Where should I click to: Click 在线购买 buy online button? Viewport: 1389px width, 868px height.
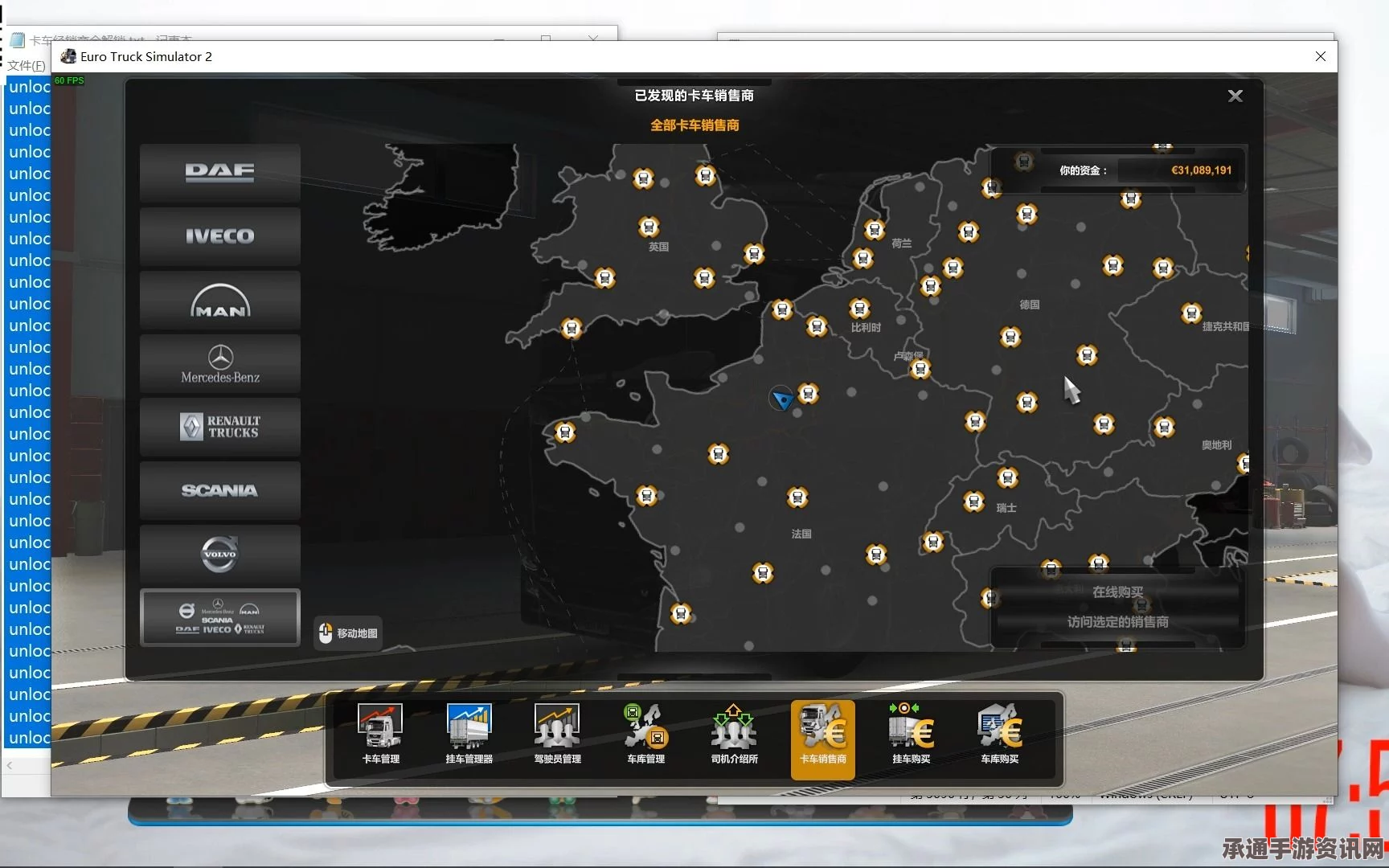[1117, 592]
